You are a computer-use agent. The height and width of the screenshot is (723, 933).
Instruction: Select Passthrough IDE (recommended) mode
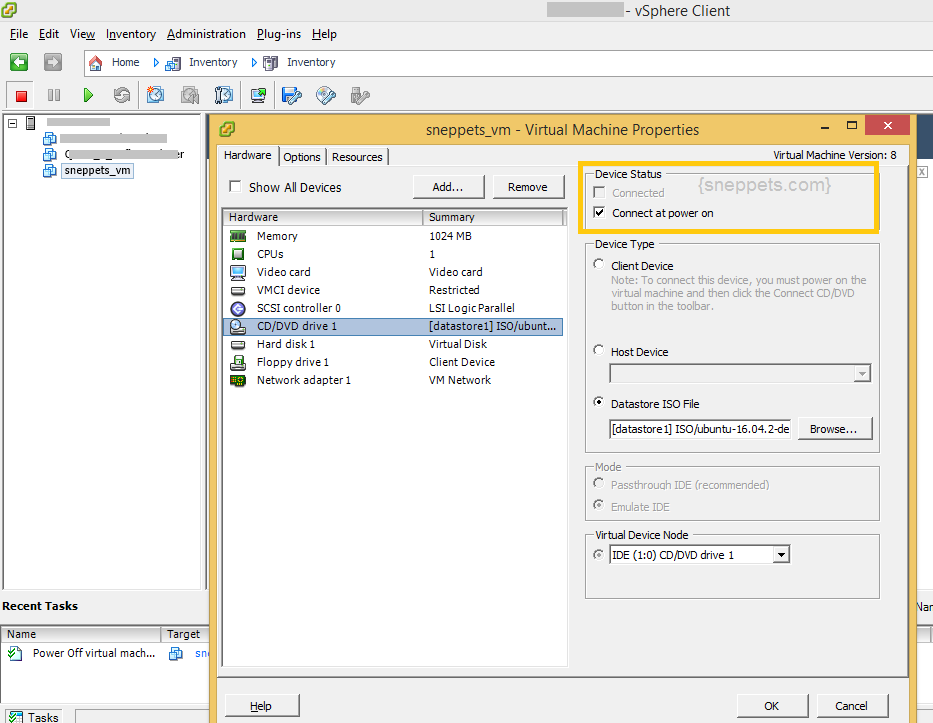(599, 483)
